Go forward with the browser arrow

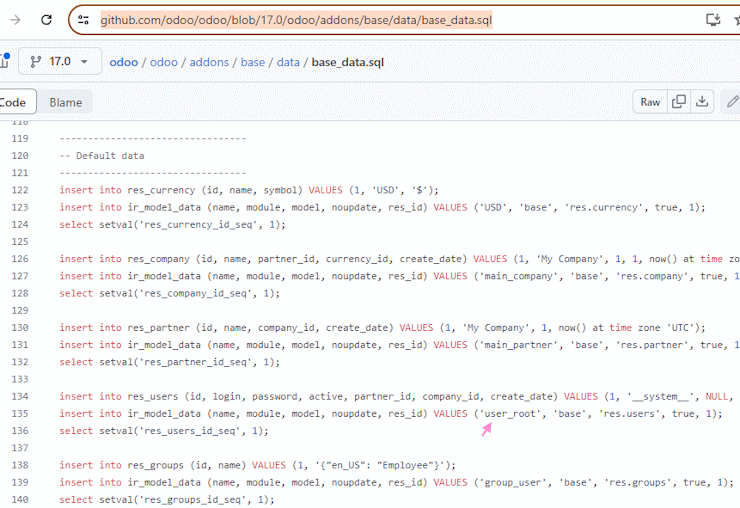pyautogui.click(x=15, y=20)
